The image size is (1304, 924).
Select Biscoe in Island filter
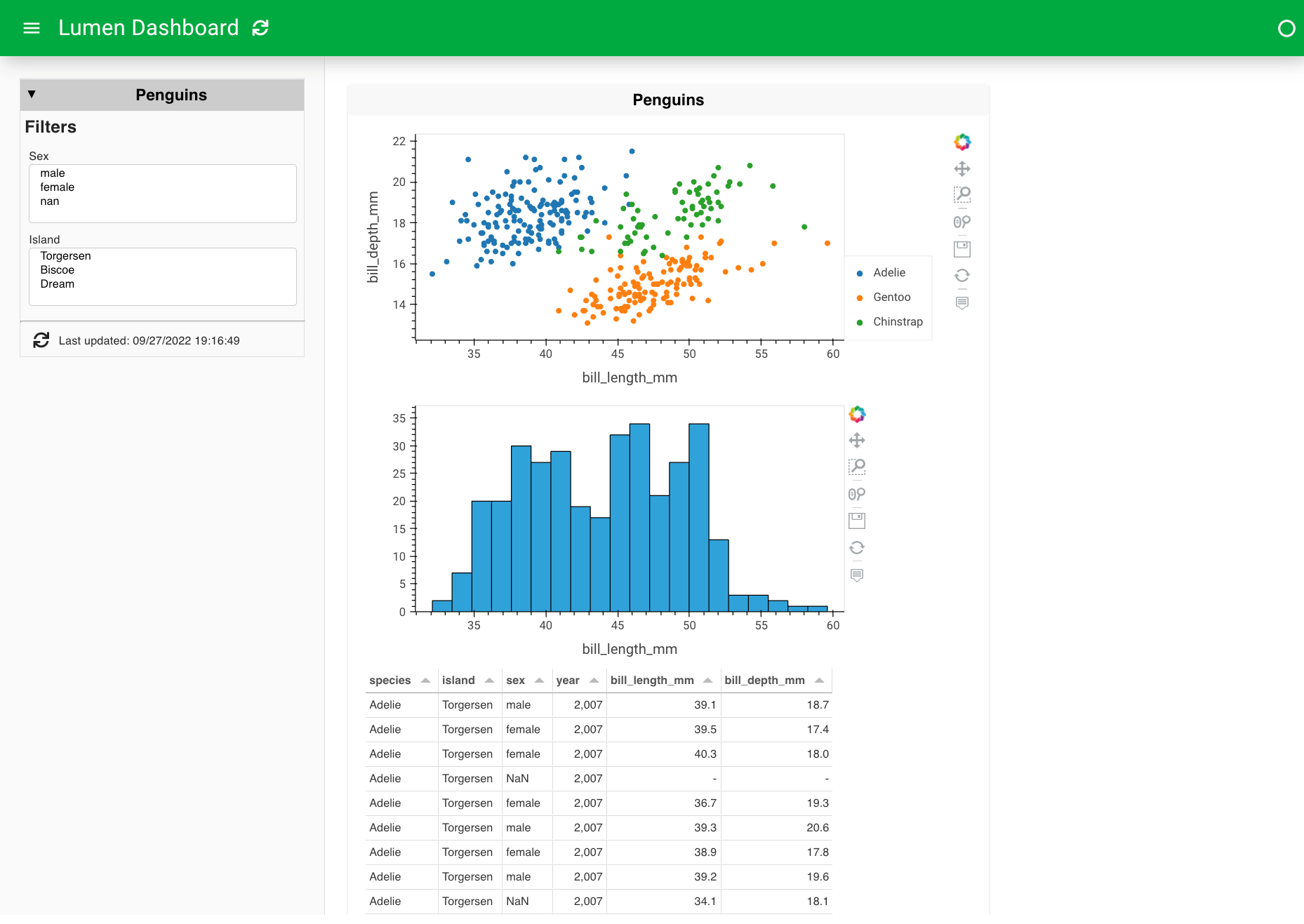click(57, 270)
